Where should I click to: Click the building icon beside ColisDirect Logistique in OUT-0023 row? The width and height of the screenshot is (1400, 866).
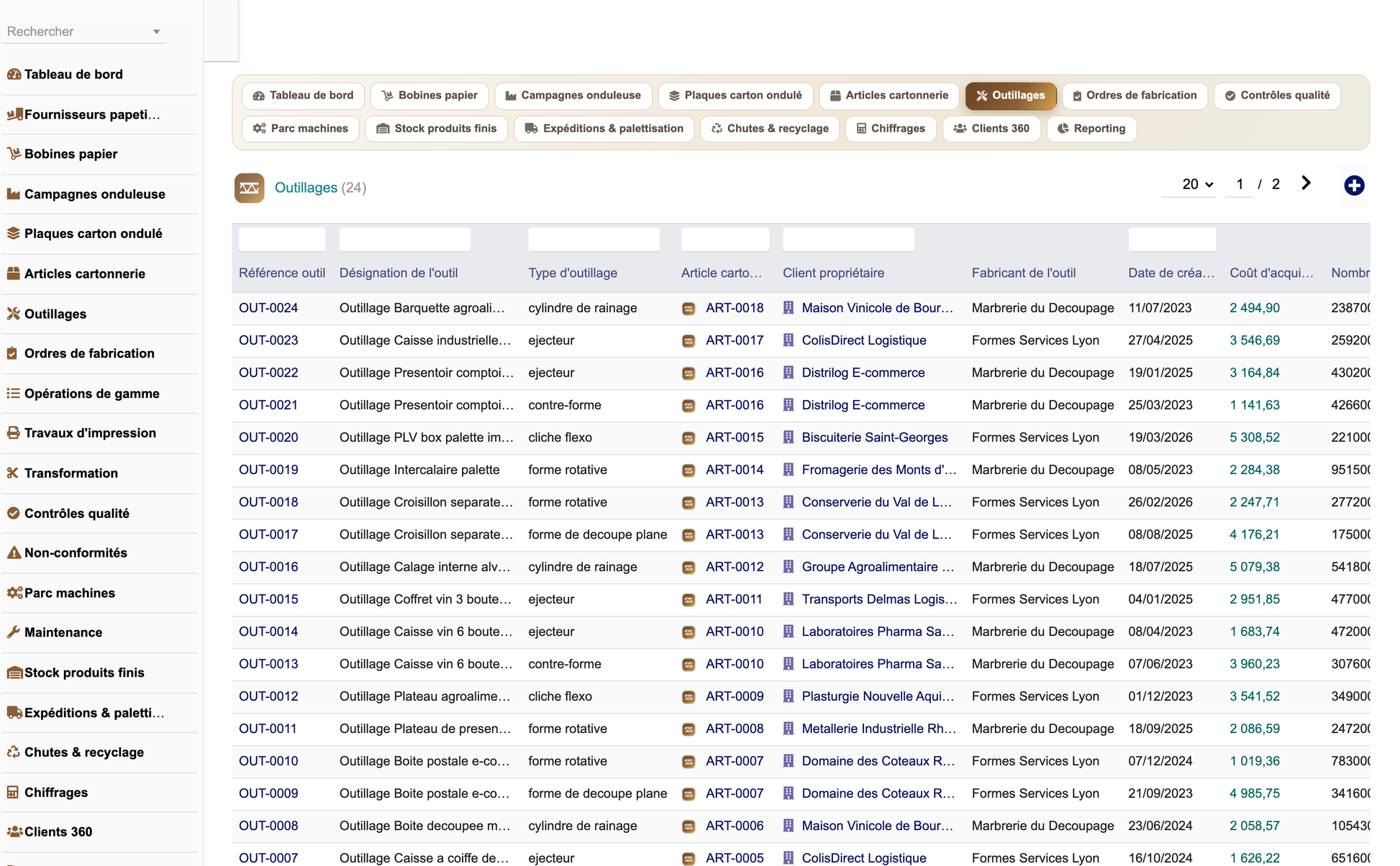click(x=788, y=340)
